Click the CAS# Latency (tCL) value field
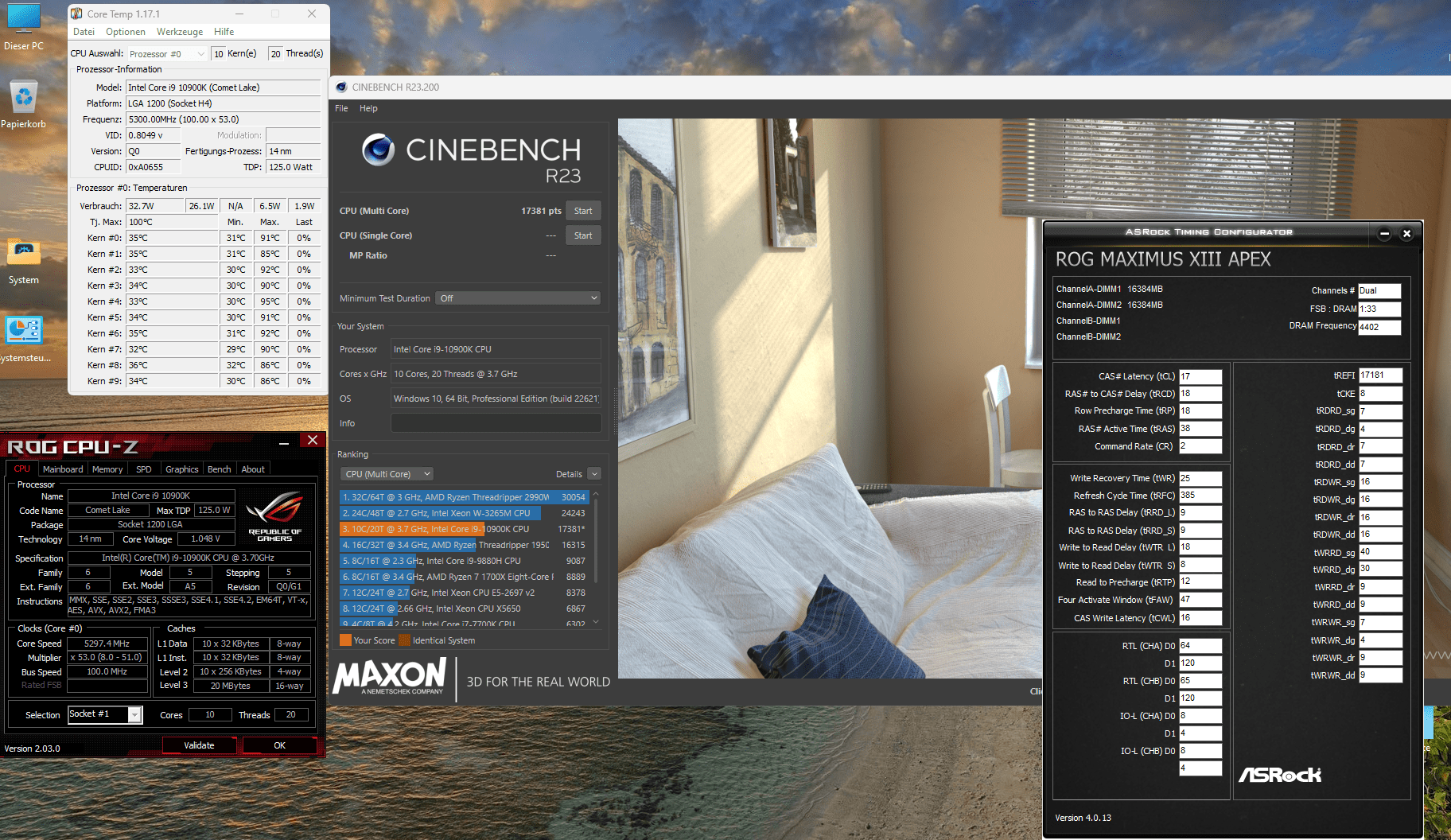This screenshot has width=1451, height=840. coord(1200,376)
